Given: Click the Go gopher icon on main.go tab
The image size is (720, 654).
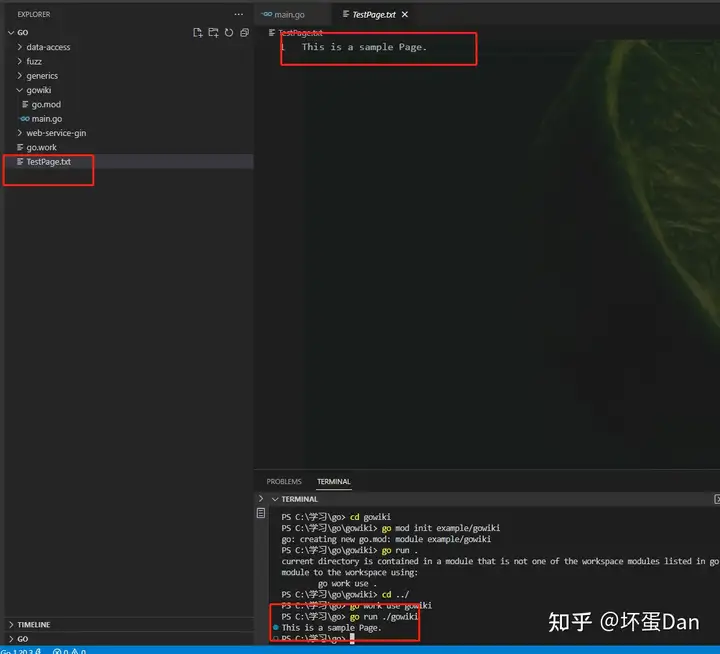Looking at the screenshot, I should coord(267,15).
